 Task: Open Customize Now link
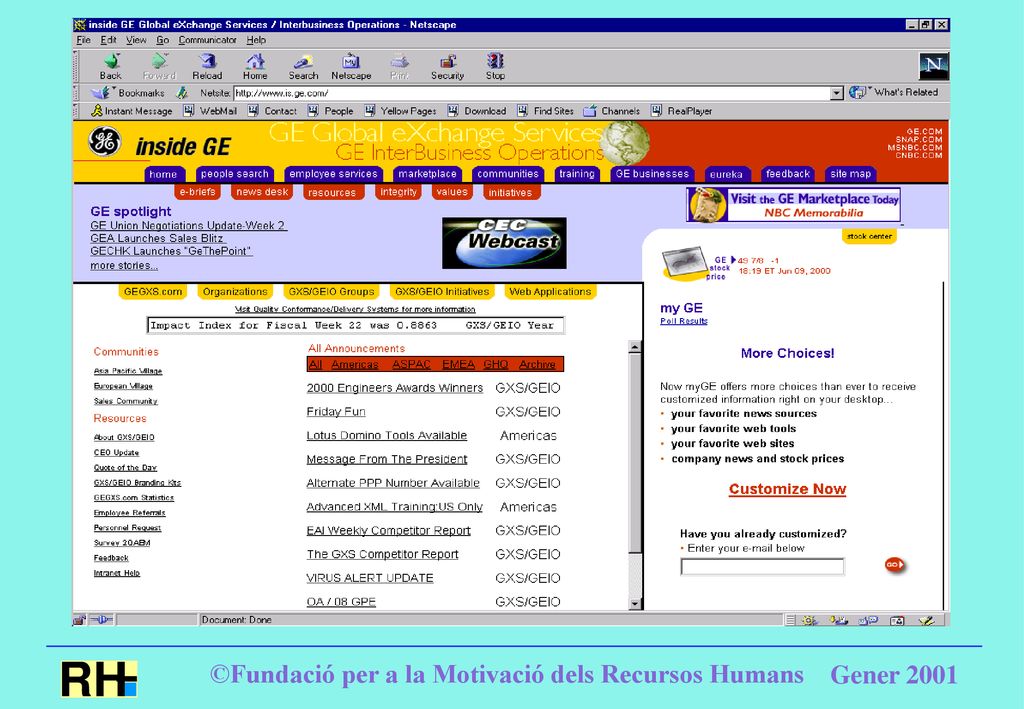pyautogui.click(x=787, y=489)
